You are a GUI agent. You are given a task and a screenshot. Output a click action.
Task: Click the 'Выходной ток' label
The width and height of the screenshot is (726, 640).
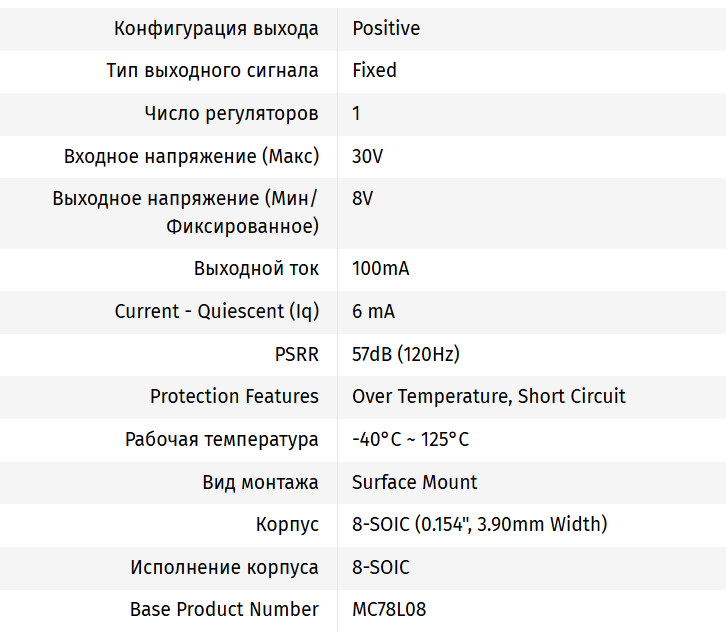256,268
